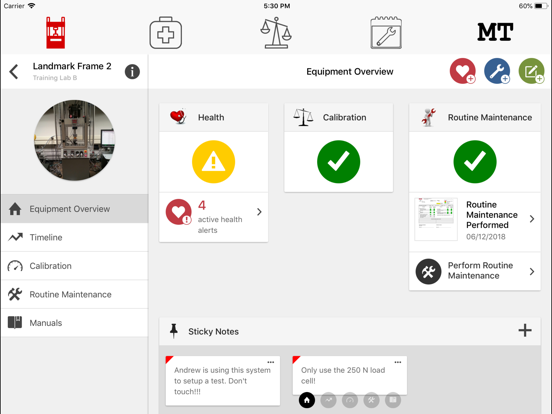
Task: Click the Training Lab B subtitle
Action: point(55,77)
